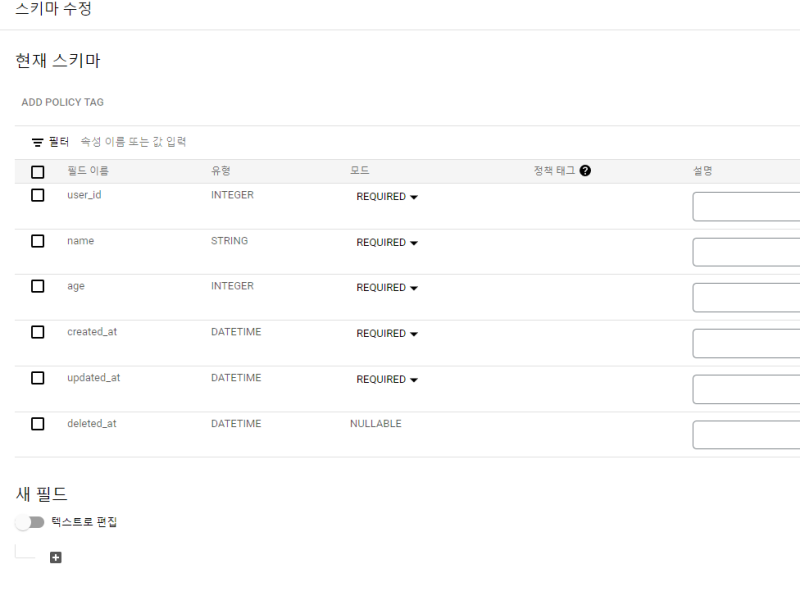The image size is (800, 596).
Task: Open the updated_at REQUIRED mode dropdown
Action: [387, 380]
